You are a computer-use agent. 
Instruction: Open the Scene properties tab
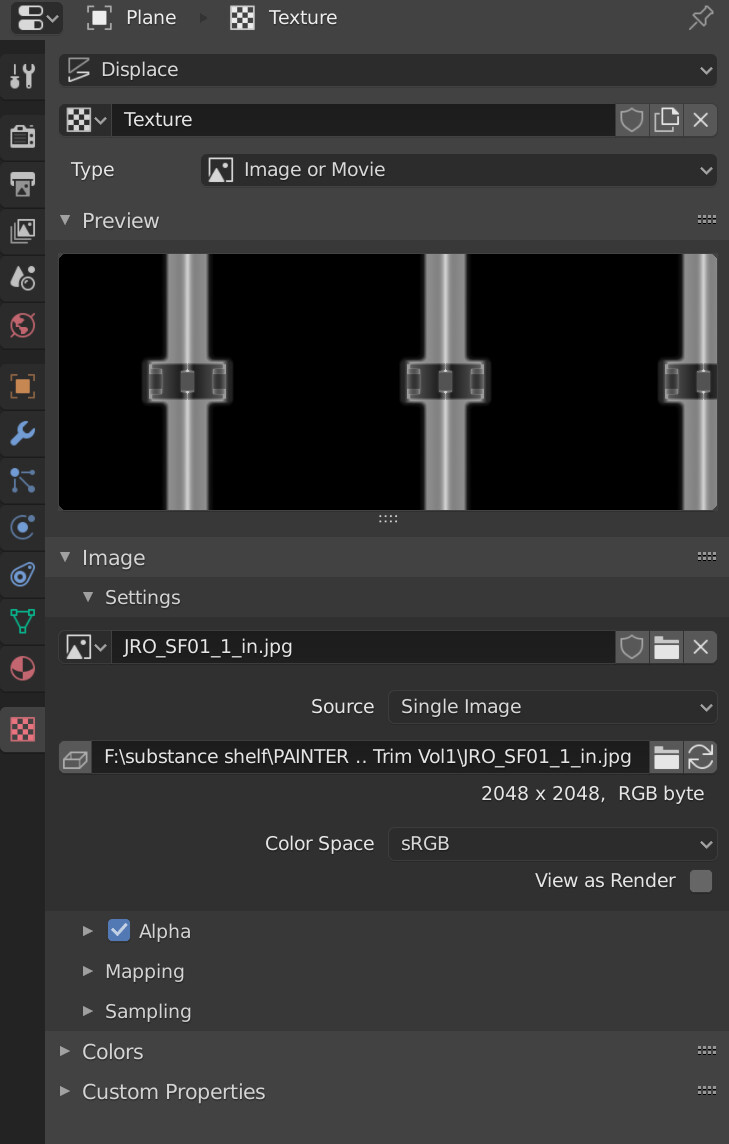pyautogui.click(x=22, y=278)
